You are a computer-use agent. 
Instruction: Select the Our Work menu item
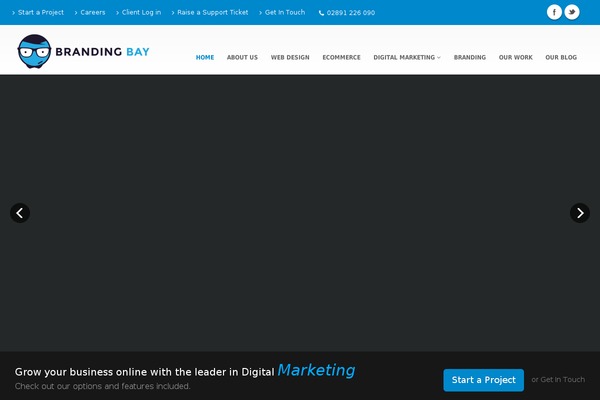point(515,57)
